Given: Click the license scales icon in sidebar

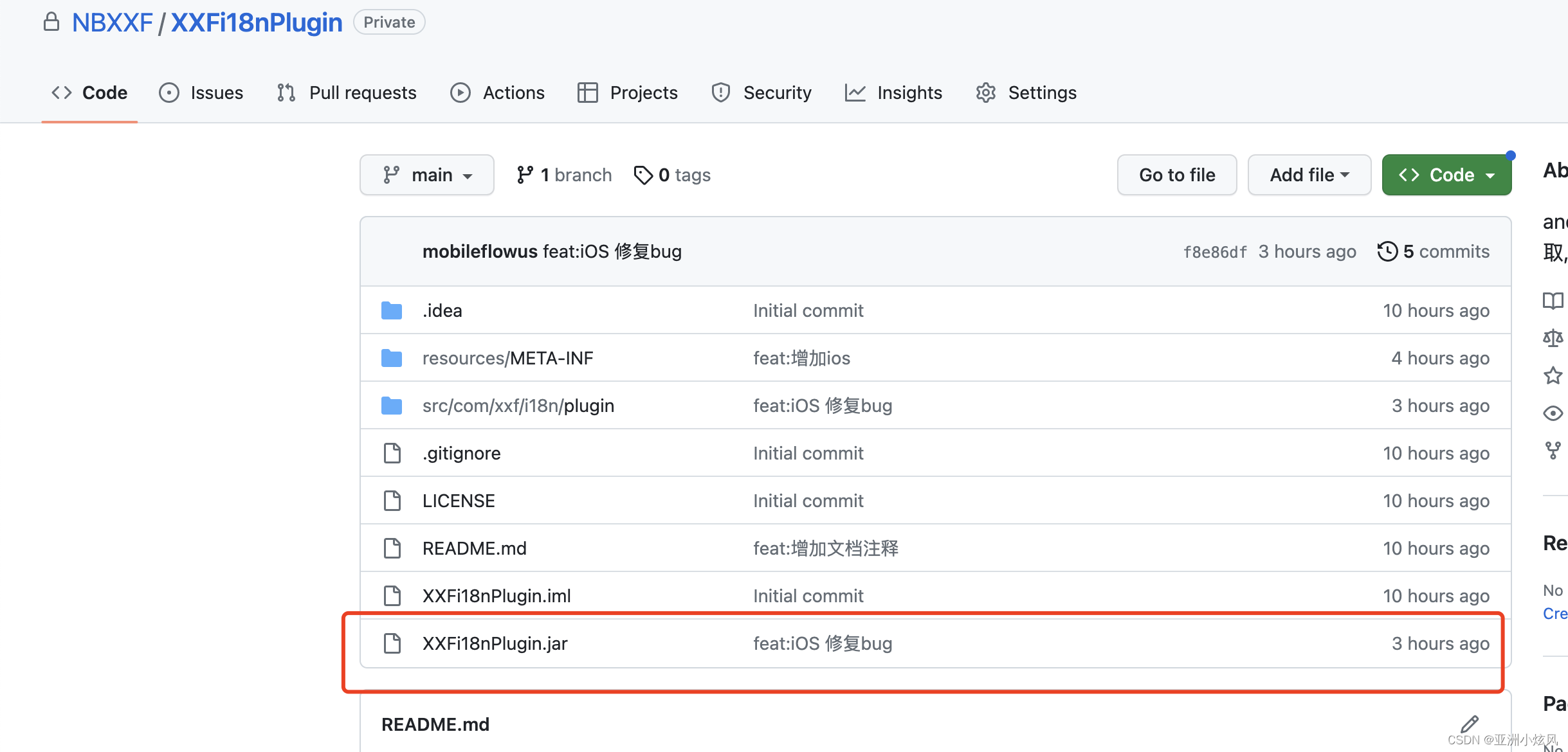Looking at the screenshot, I should (1553, 337).
